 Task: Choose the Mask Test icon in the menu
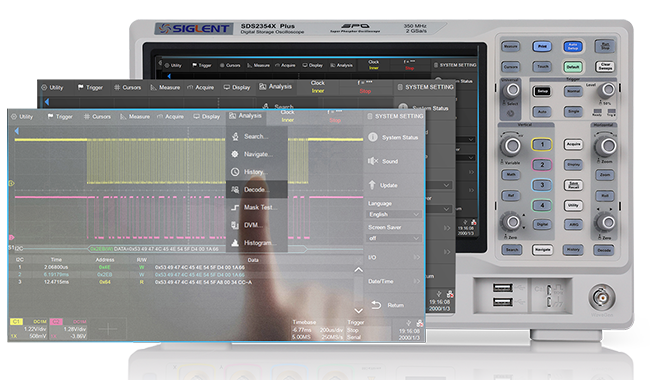tap(235, 207)
